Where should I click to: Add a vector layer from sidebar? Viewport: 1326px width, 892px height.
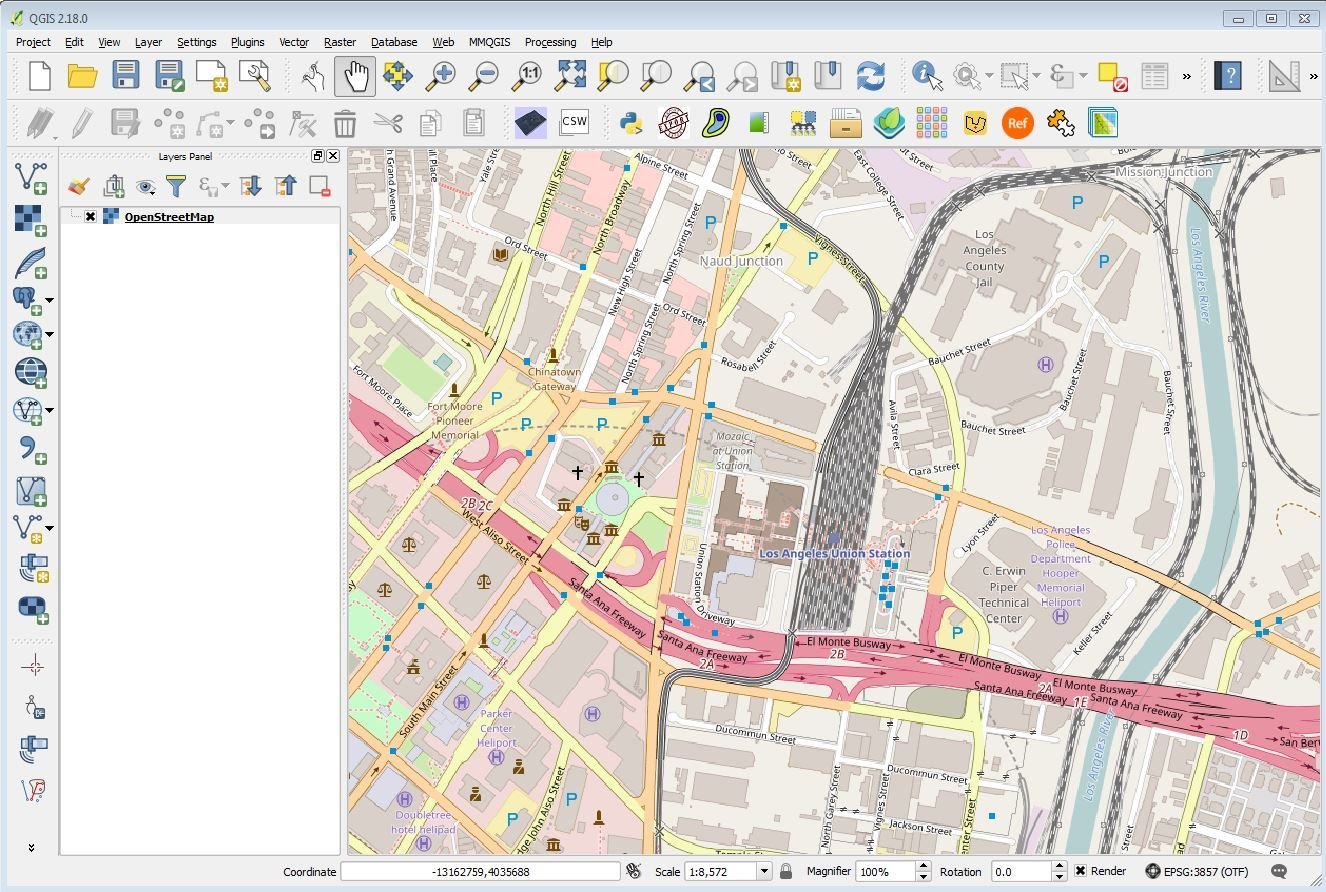pyautogui.click(x=30, y=178)
